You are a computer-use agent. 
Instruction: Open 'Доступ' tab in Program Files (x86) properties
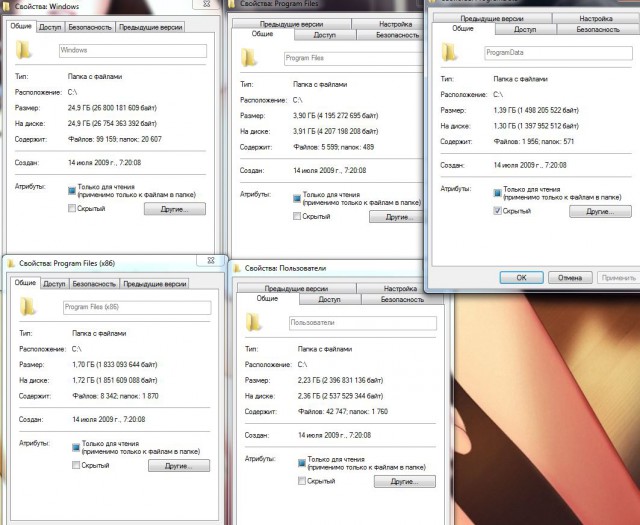54,284
